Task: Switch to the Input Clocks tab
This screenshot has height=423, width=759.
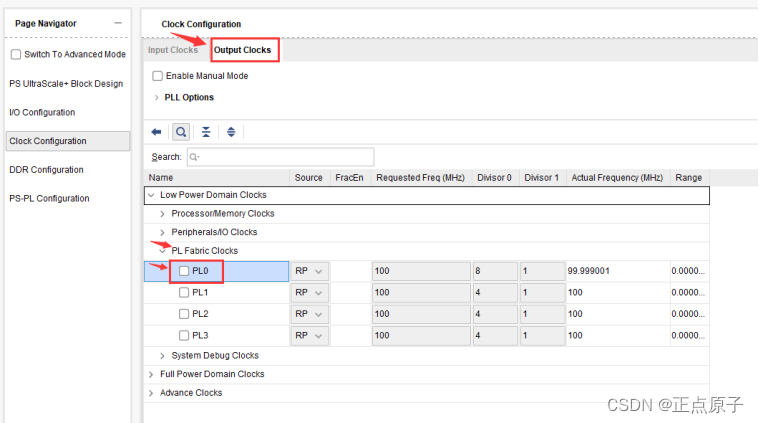Action: 173,50
